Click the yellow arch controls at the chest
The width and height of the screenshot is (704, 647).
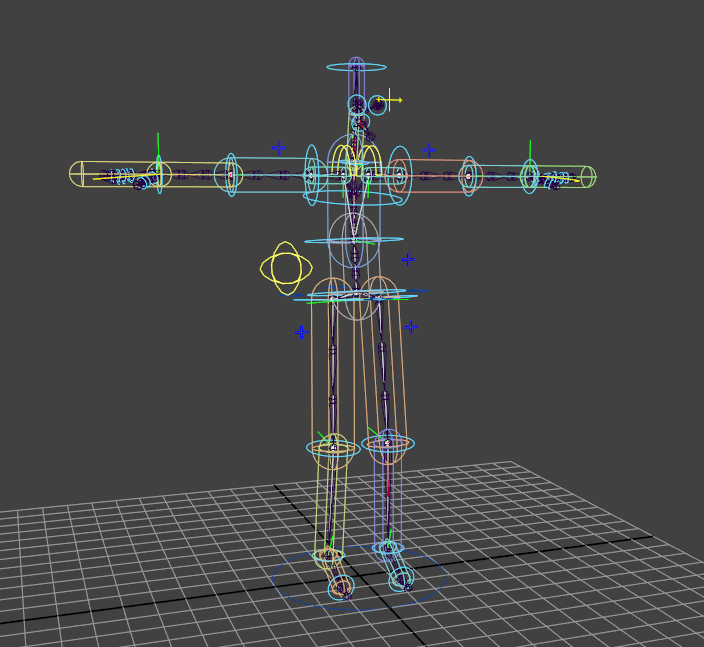(356, 156)
